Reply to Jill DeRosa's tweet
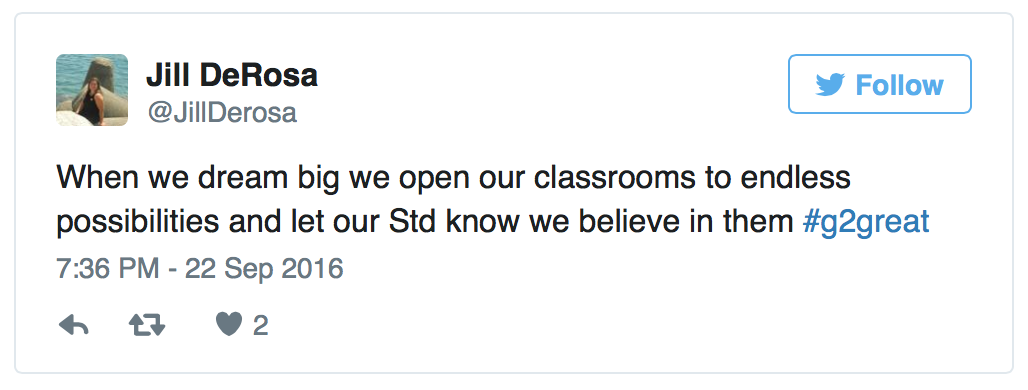Image resolution: width=1028 pixels, height=390 pixels. (x=73, y=324)
